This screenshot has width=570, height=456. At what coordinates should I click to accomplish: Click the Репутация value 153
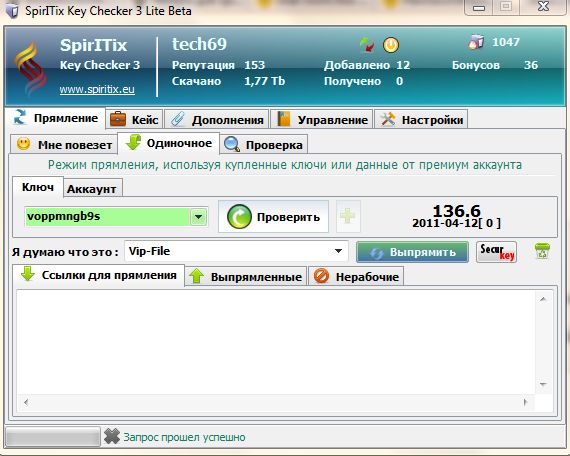254,65
